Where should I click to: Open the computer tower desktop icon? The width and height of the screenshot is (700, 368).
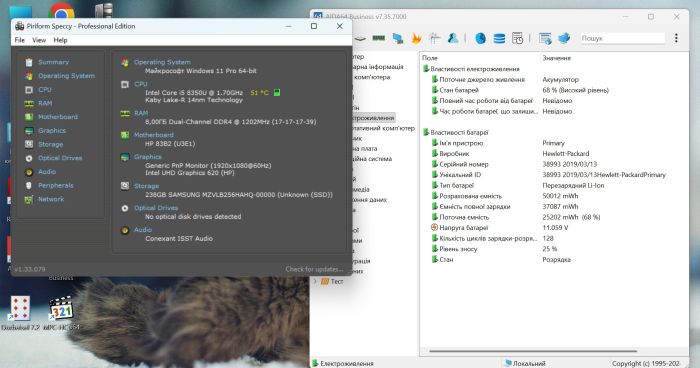pos(104,10)
